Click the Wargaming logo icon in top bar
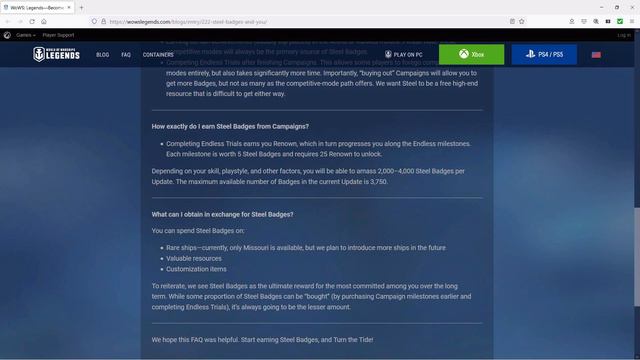640x360 pixels. coord(7,35)
